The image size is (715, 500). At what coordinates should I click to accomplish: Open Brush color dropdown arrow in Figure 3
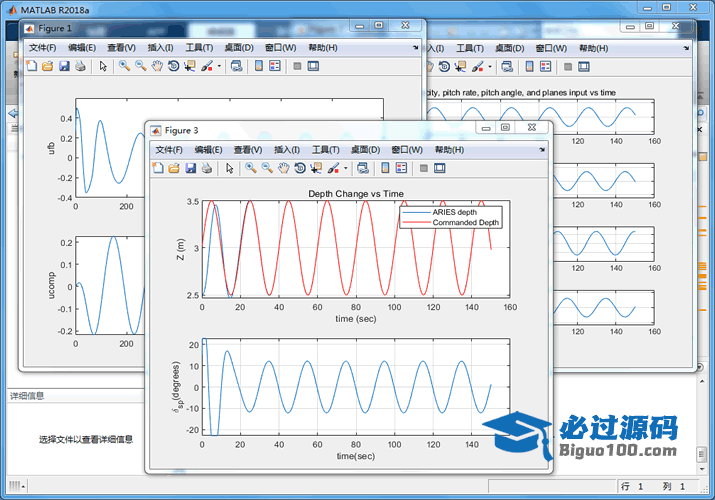click(x=346, y=168)
